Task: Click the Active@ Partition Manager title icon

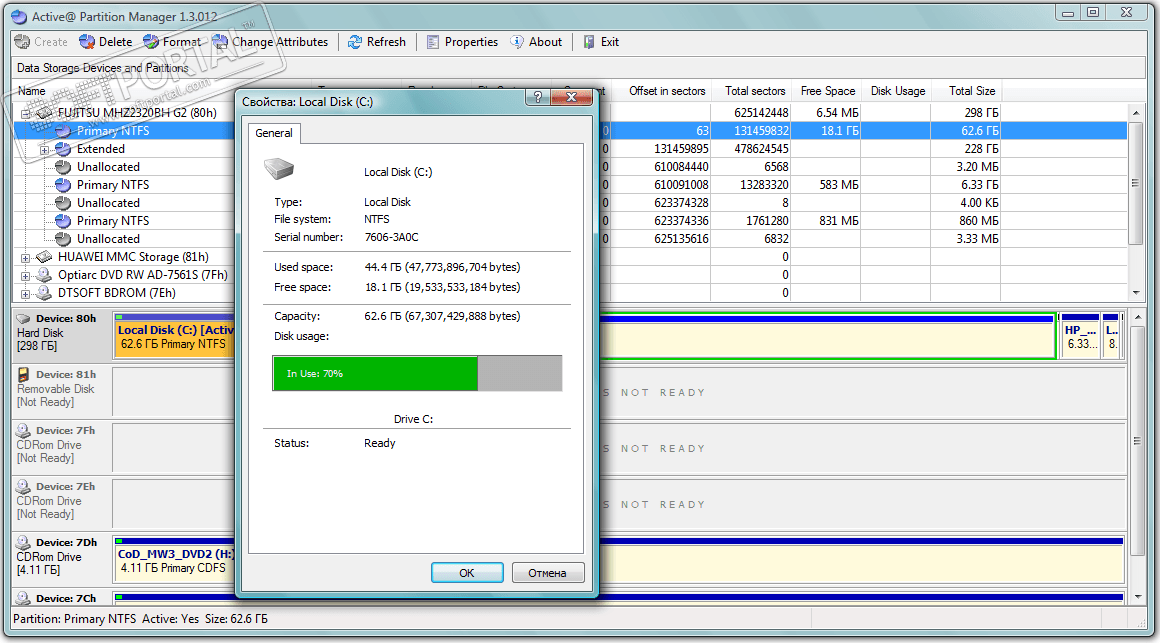Action: click(19, 16)
